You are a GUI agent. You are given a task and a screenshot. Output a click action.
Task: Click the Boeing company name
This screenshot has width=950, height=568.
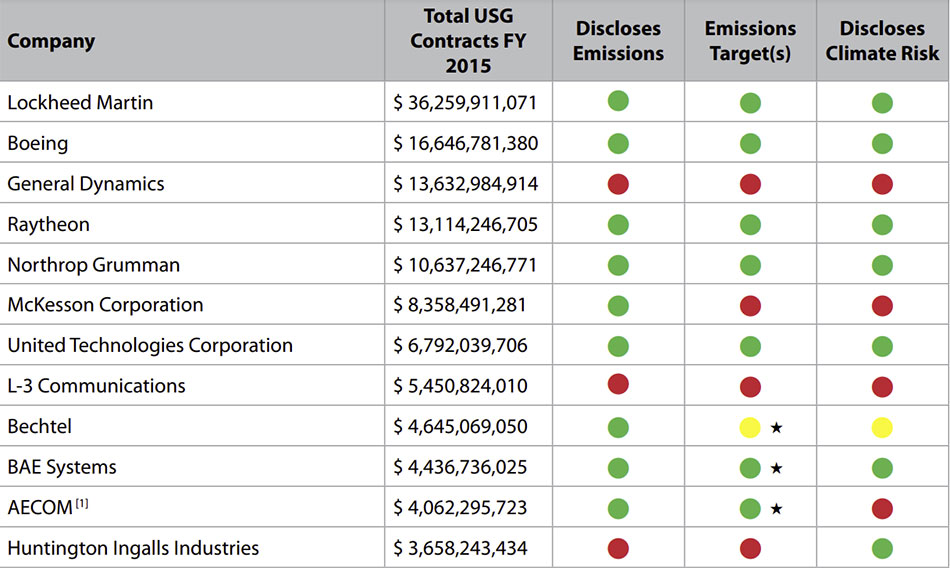tap(38, 143)
